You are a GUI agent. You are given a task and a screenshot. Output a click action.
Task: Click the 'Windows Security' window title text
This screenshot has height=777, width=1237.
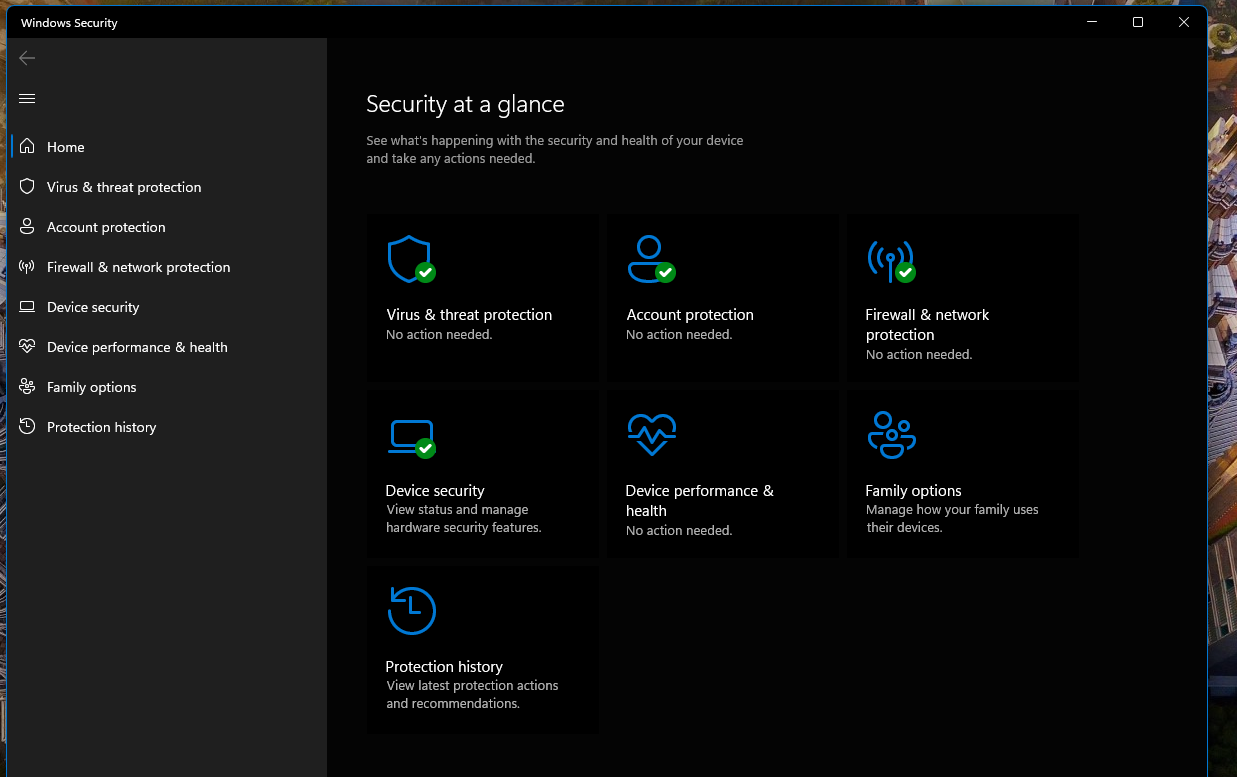pyautogui.click(x=69, y=23)
